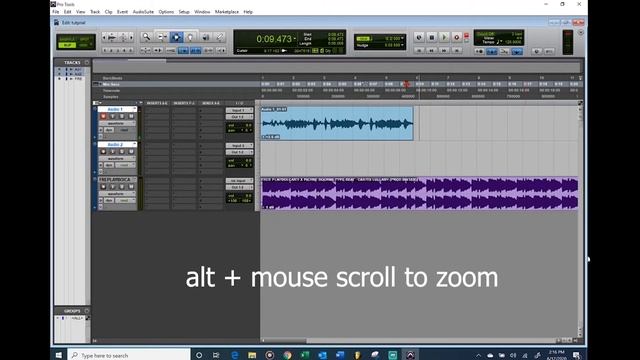Open the AudioSuite menu
640x360 pixels.
click(143, 12)
